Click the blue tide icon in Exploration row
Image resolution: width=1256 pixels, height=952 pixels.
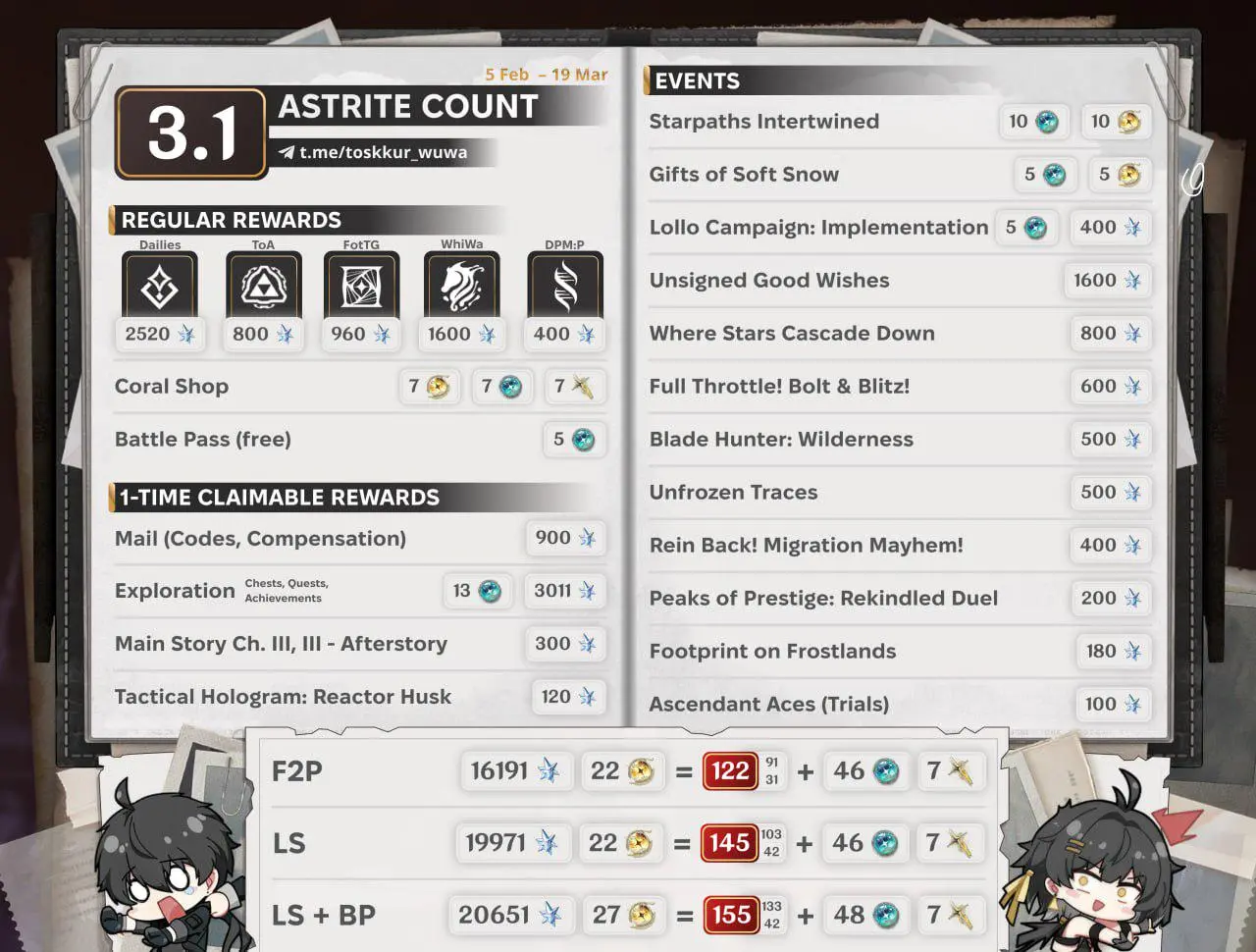point(489,591)
